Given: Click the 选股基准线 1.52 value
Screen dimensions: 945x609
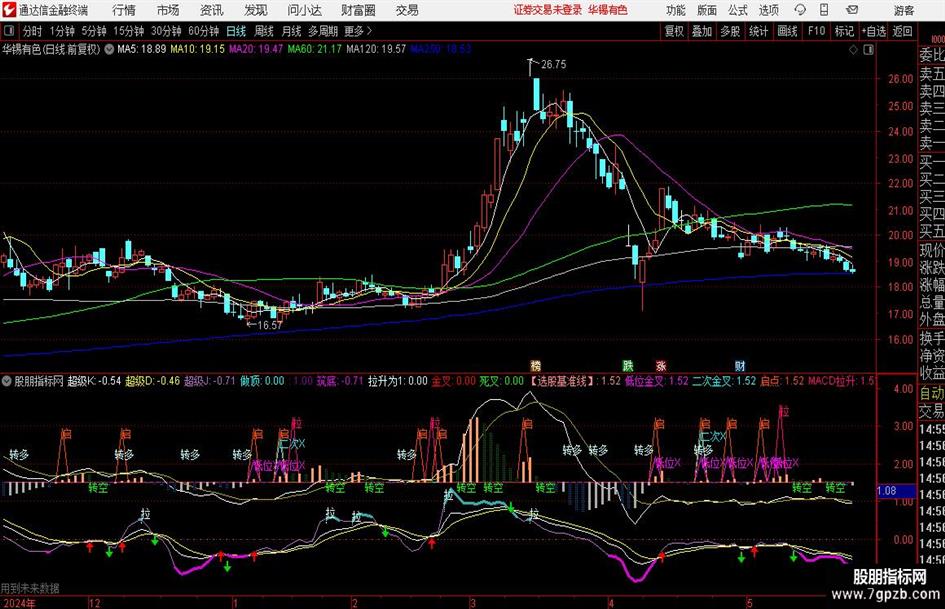Looking at the screenshot, I should (x=575, y=381).
